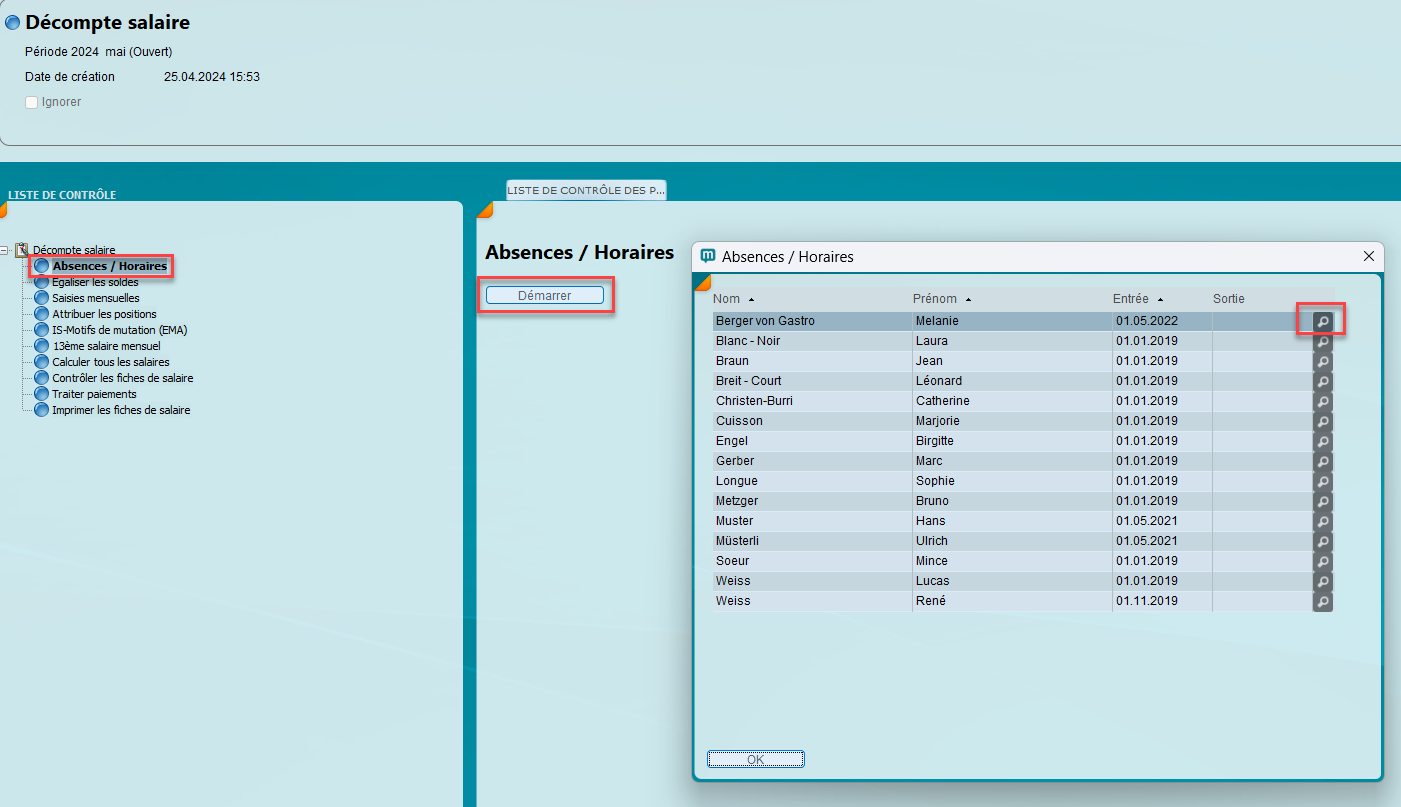
Task: Enable the Ignorer checkbox
Action: point(32,102)
